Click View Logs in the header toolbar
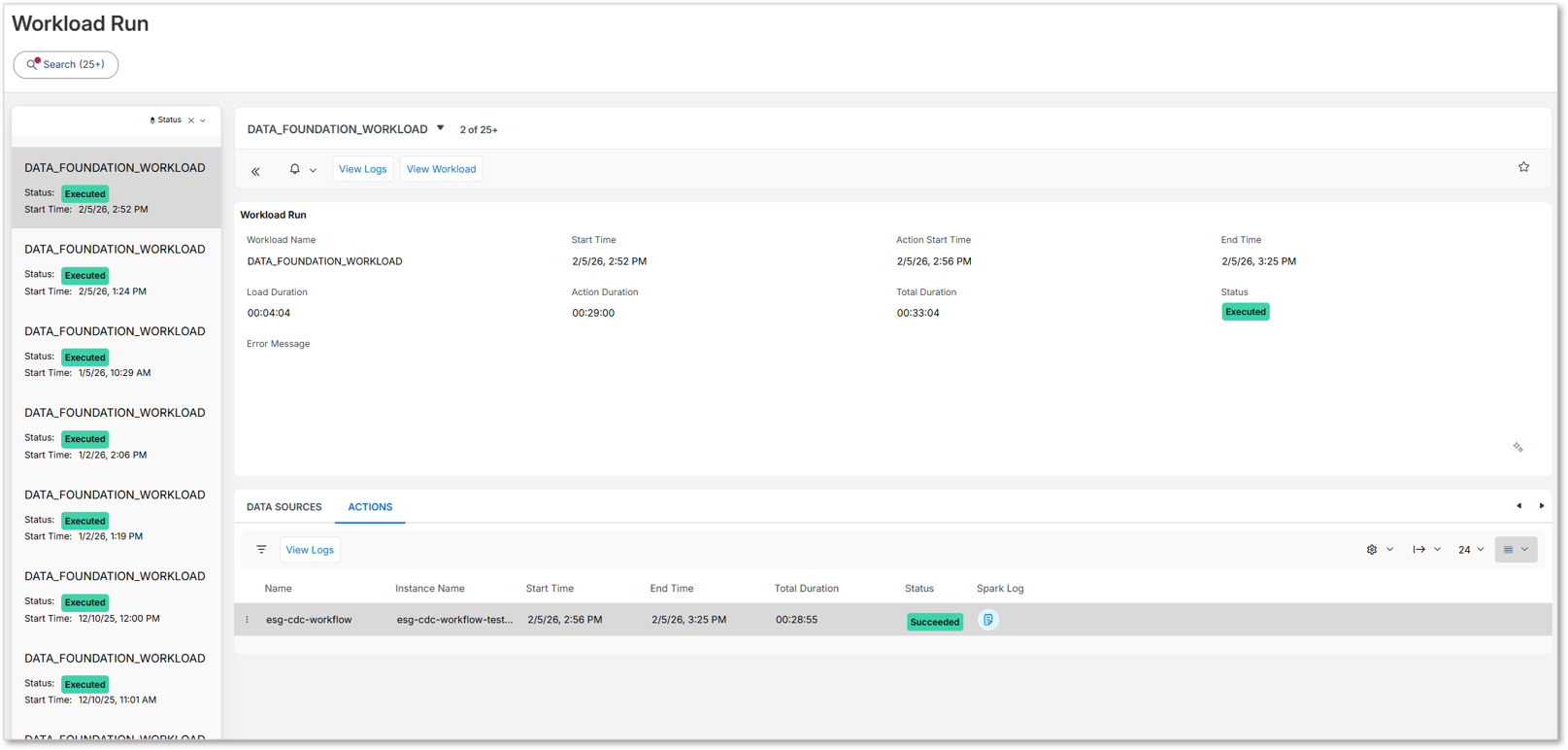The height and width of the screenshot is (750, 1568). point(363,169)
